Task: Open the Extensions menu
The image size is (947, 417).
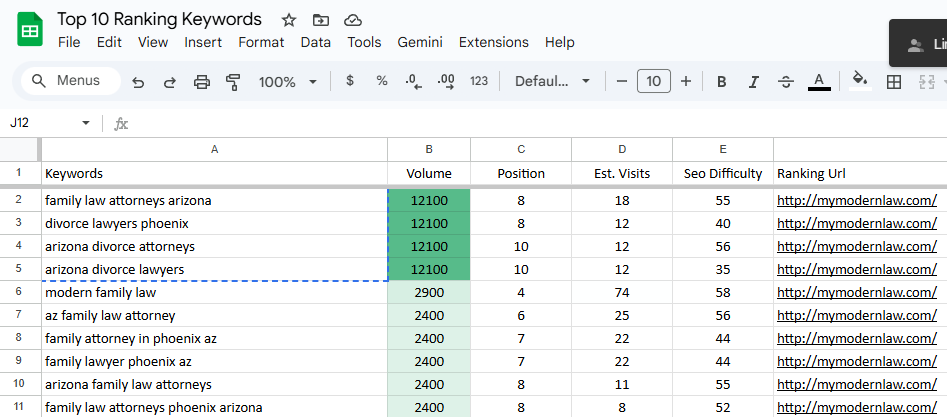Action: (x=493, y=42)
